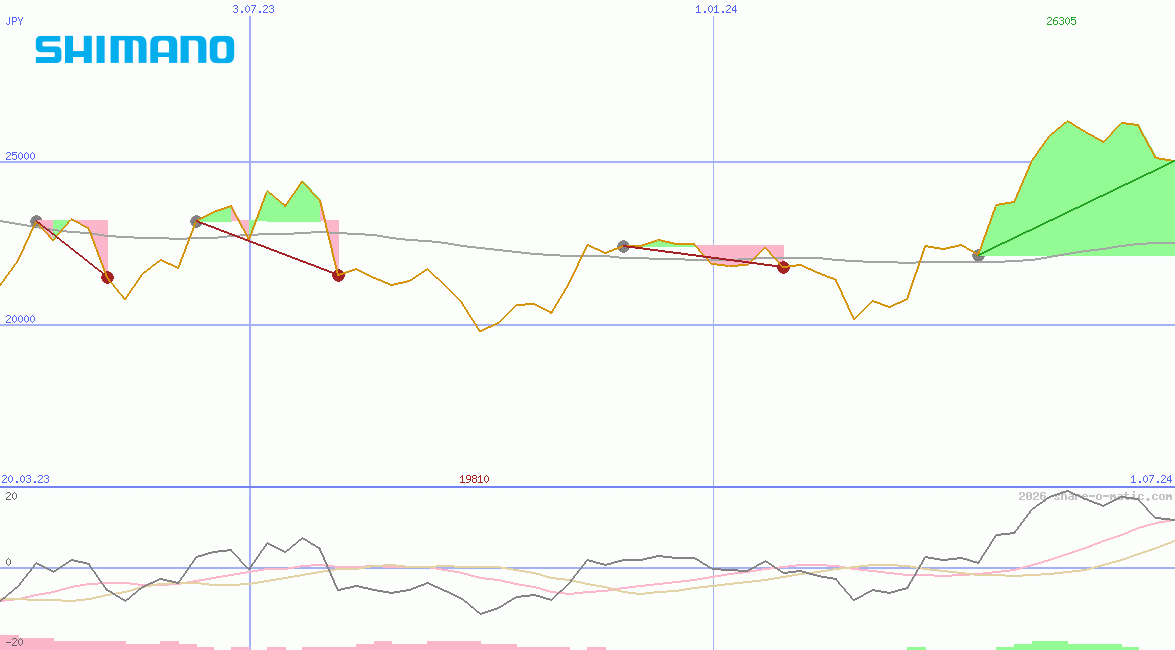Select the red endpoint dot of the third trend segment

point(784,267)
